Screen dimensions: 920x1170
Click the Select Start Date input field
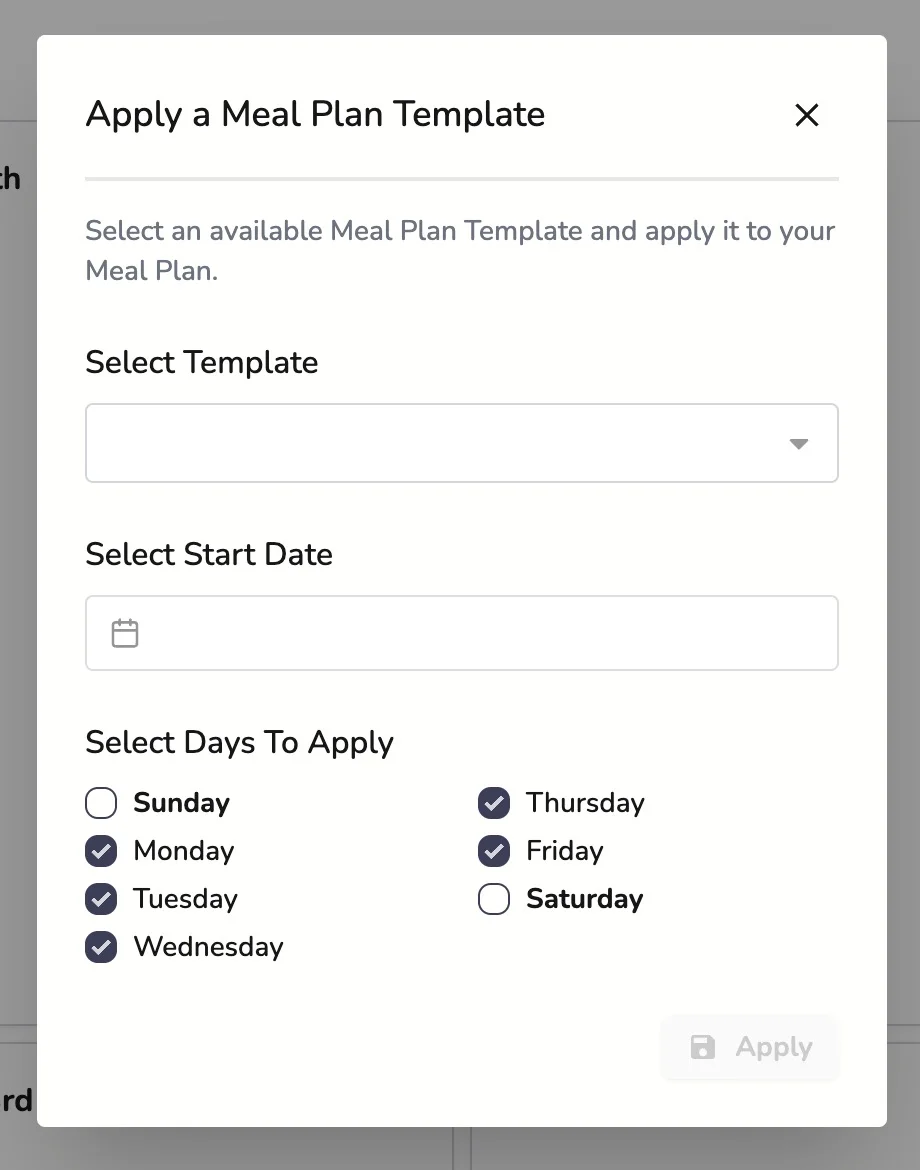[480, 633]
